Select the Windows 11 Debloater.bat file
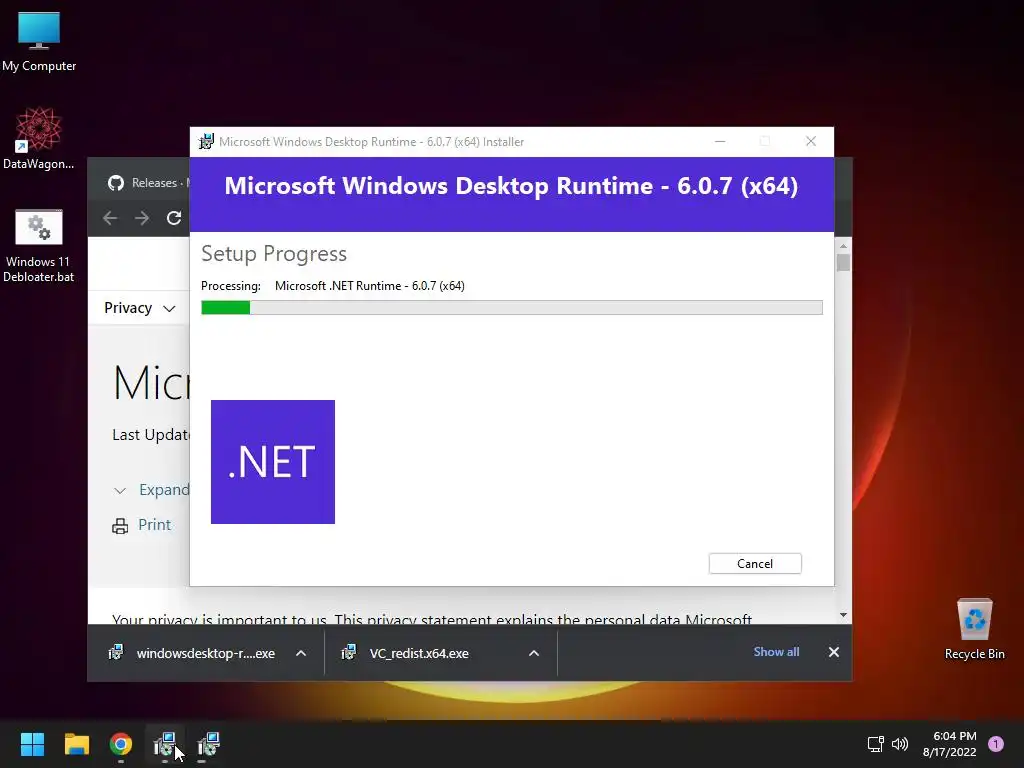This screenshot has width=1024, height=768. 39,246
